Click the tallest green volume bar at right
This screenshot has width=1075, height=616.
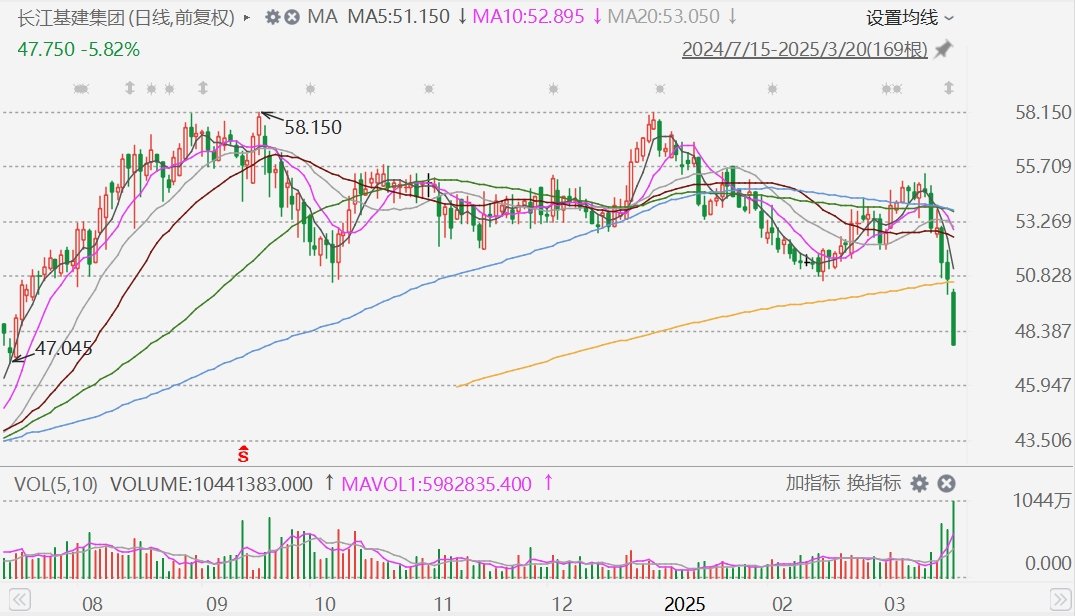click(953, 540)
